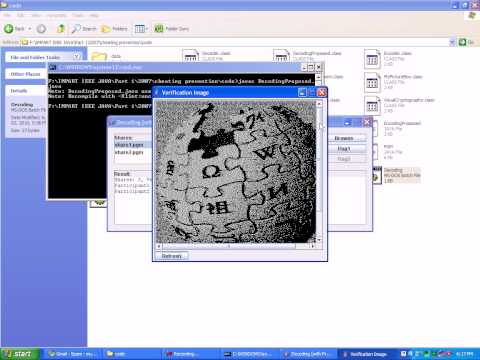This screenshot has height=360, width=480.
Task: Click the Verification Image vertical scrollbar thumb
Action: point(319,159)
